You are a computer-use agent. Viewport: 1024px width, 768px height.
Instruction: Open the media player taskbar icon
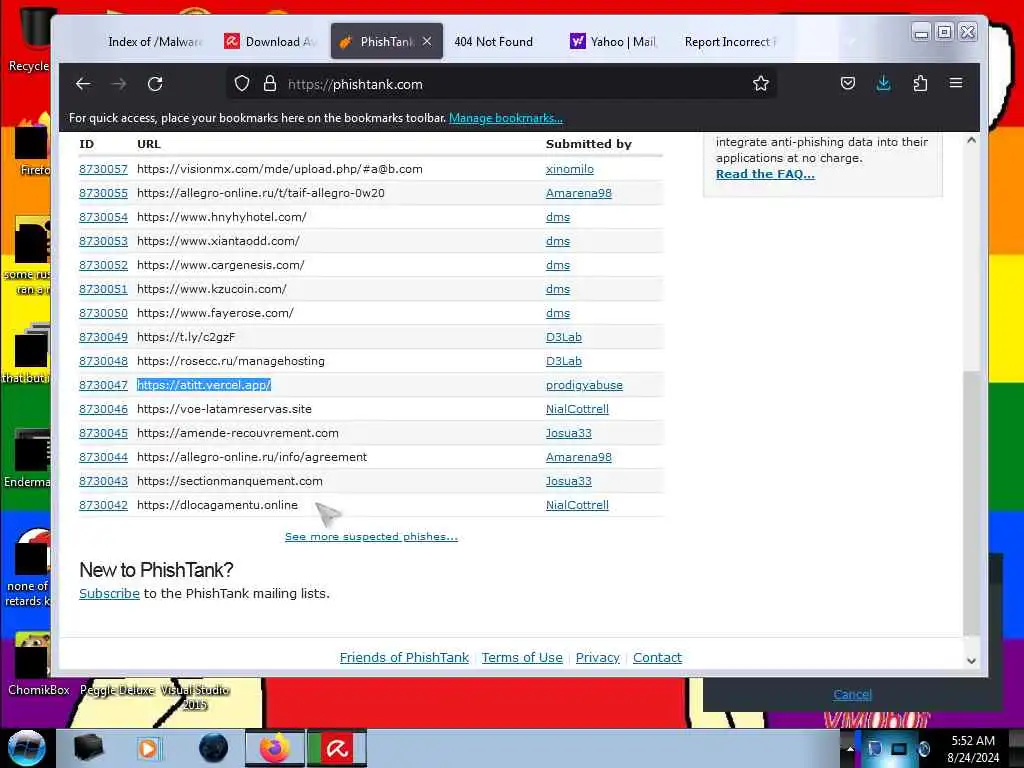(x=148, y=748)
